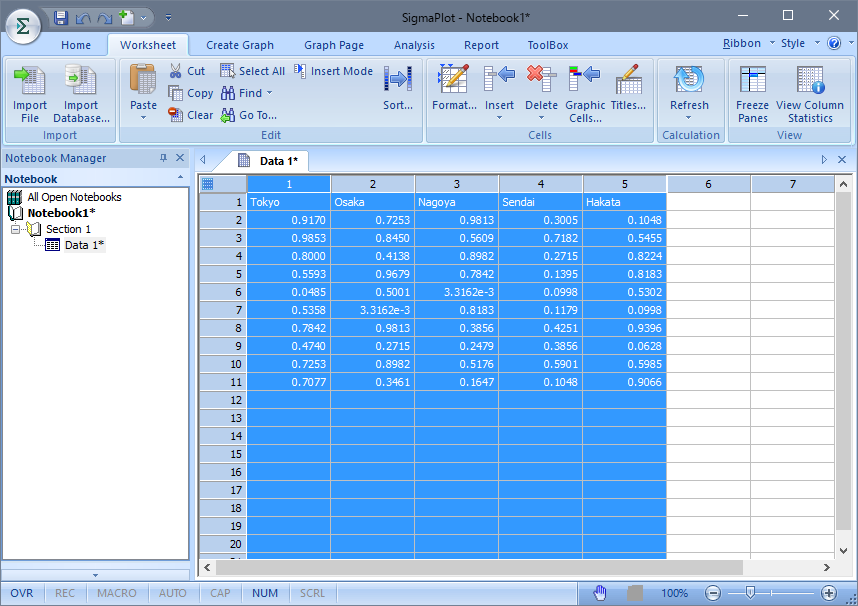Toggle the OVR overtype indicator
Viewport: 858px width, 606px height.
pyautogui.click(x=22, y=593)
